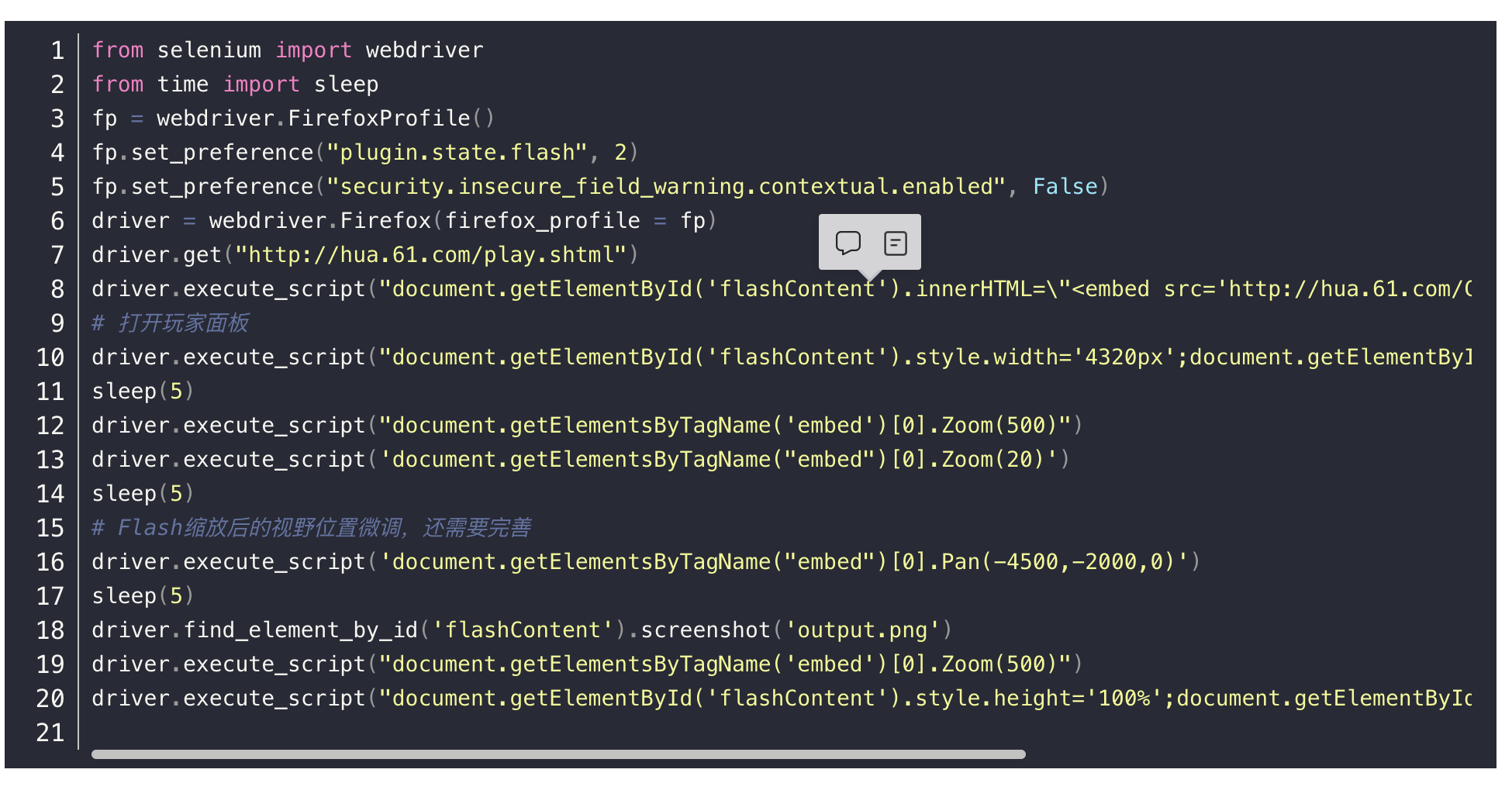The image size is (1512, 797).
Task: Click the horizontal scrollbar thumb
Action: [558, 754]
